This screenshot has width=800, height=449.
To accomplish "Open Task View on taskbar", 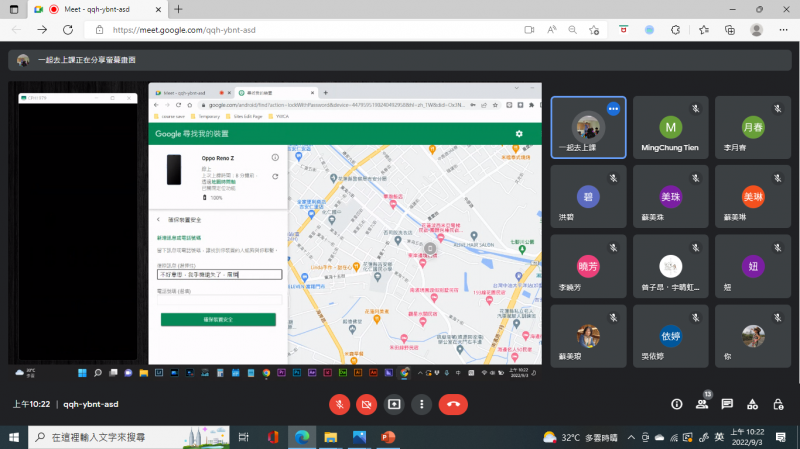I will pos(244,437).
